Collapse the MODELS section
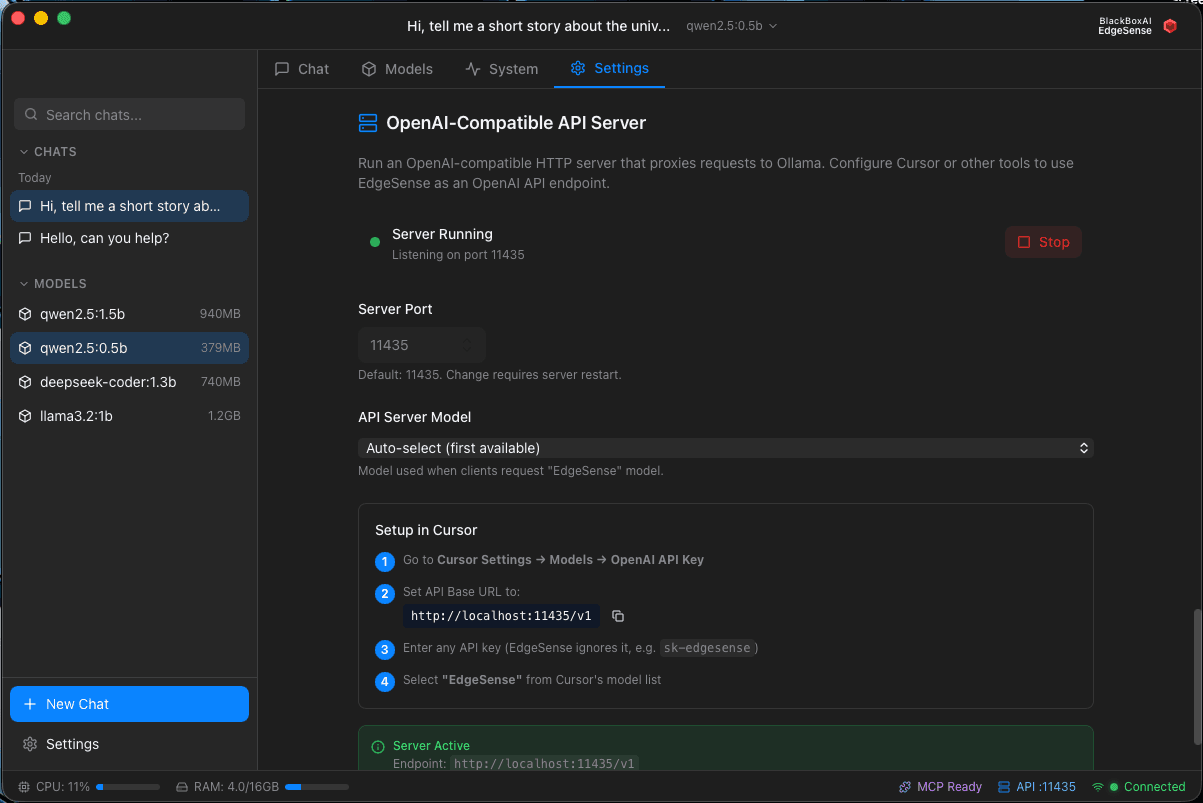1203x803 pixels. click(x=25, y=284)
